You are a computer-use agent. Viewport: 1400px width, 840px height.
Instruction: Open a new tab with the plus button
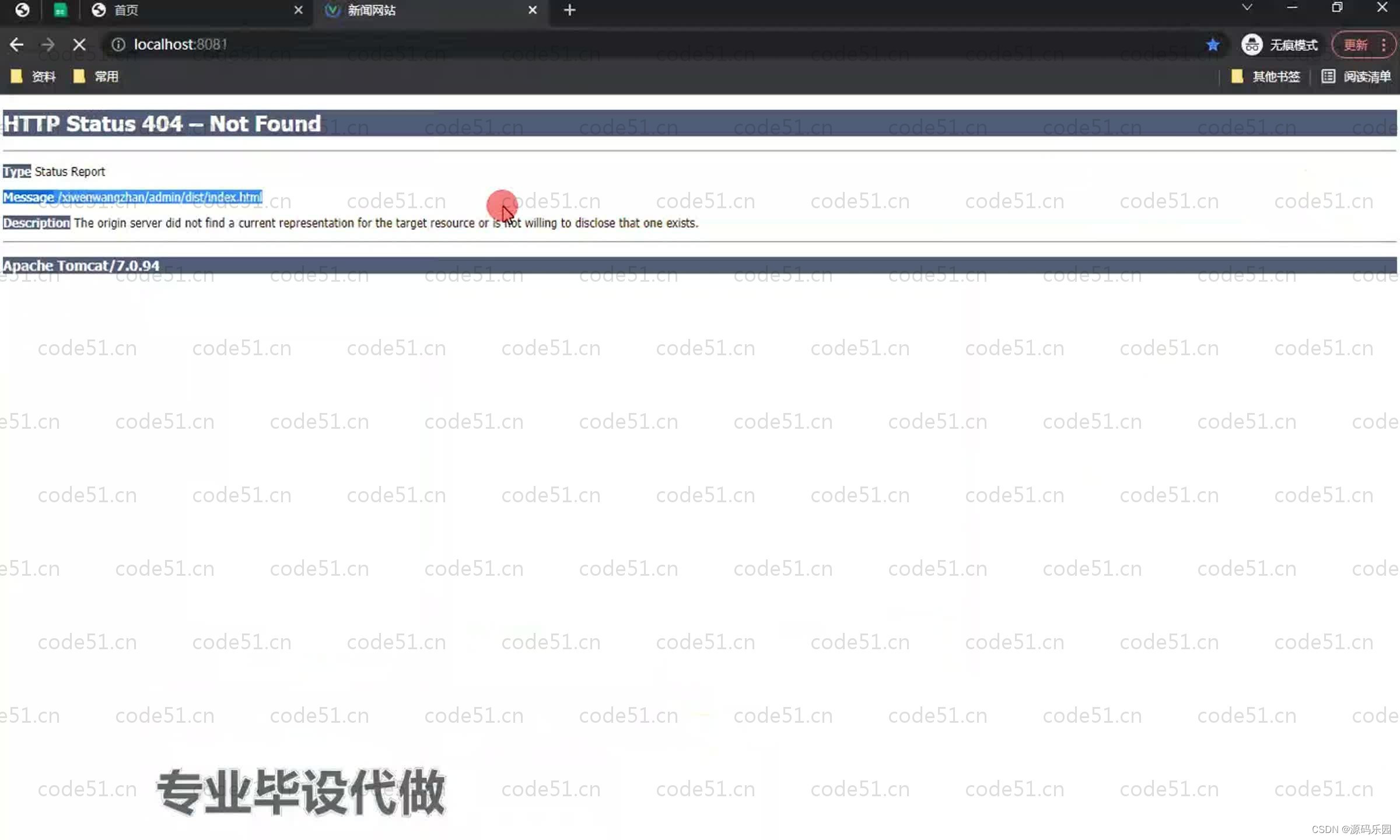[569, 10]
